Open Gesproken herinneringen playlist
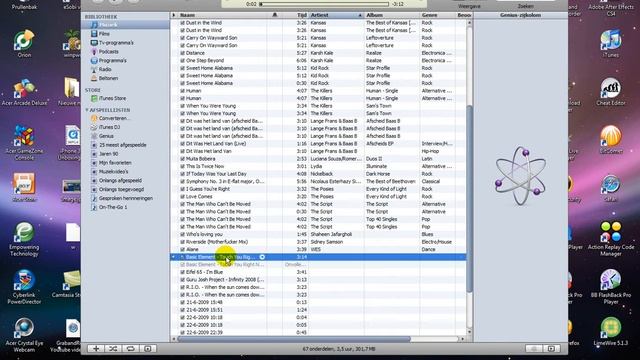640x360 pixels. pyautogui.click(x=126, y=198)
